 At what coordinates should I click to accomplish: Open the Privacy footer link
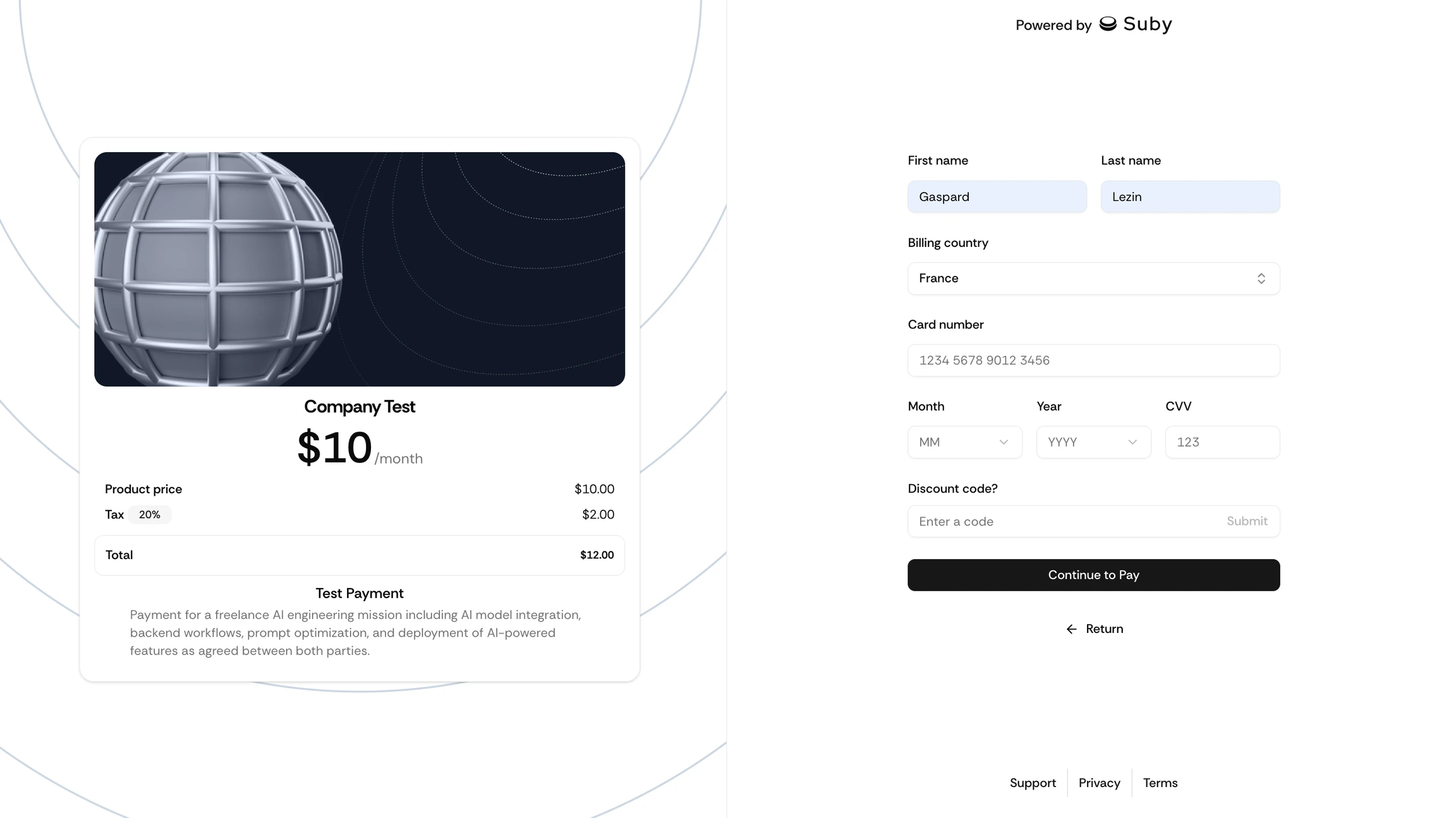(x=1099, y=783)
